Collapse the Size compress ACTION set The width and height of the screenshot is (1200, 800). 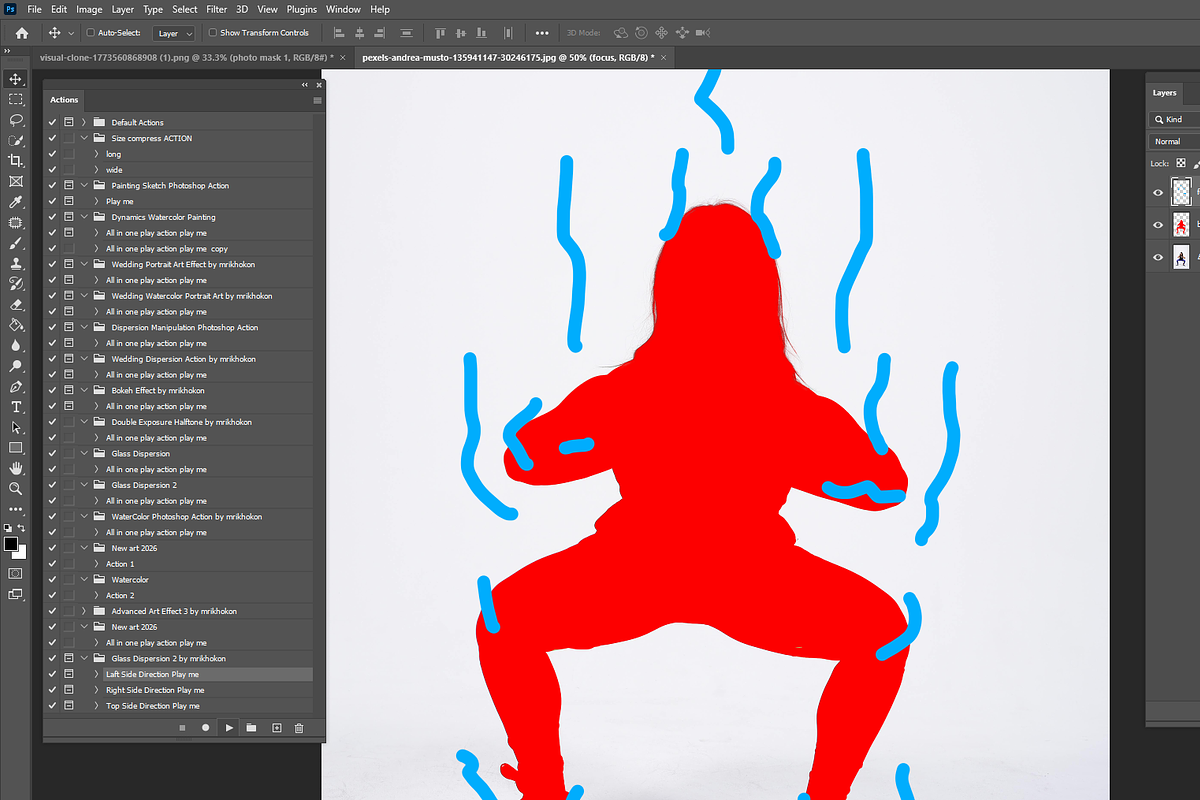point(84,138)
